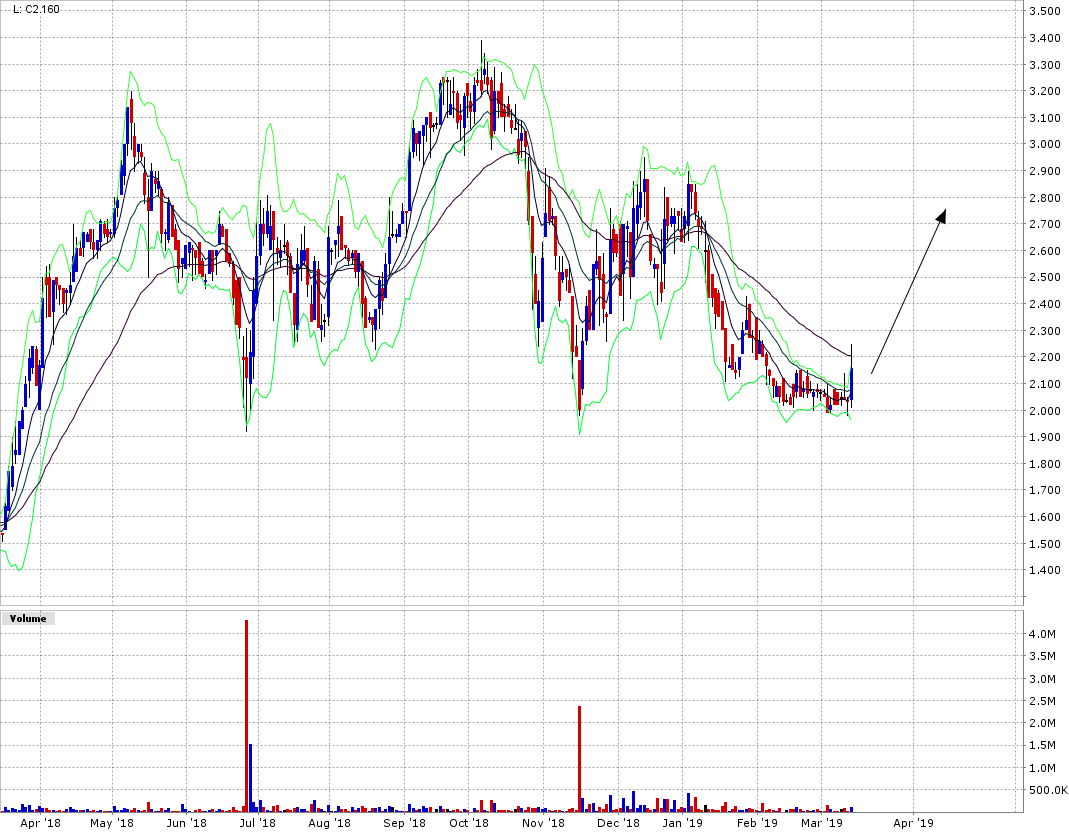The width and height of the screenshot is (1069, 837).
Task: Click the Apr '19 date label
Action: pyautogui.click(x=913, y=823)
